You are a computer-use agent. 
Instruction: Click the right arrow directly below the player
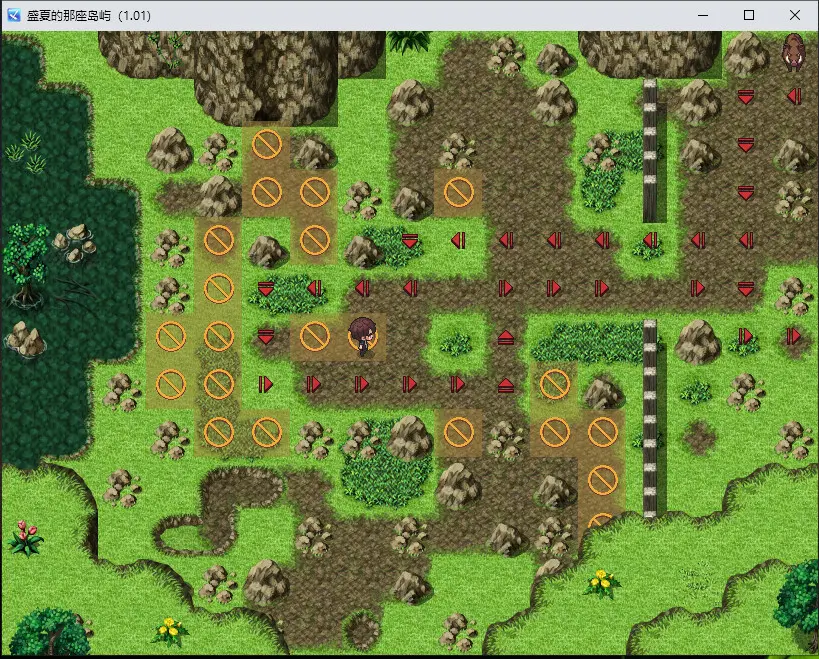(361, 384)
